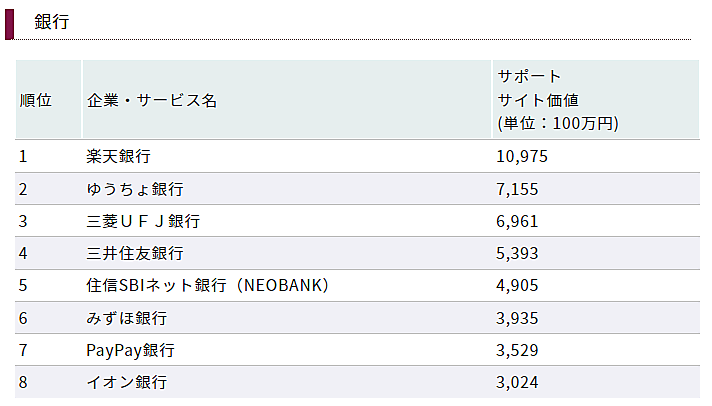Click the value 7,155
Screen dimensions: 712x406
point(518,189)
